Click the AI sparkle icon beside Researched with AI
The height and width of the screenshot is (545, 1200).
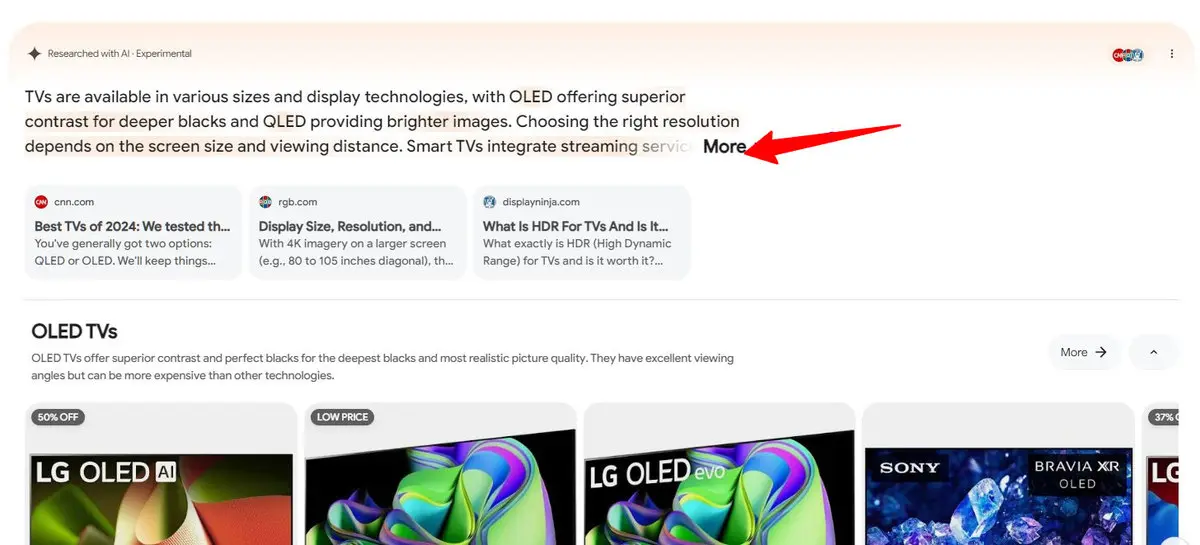click(34, 54)
